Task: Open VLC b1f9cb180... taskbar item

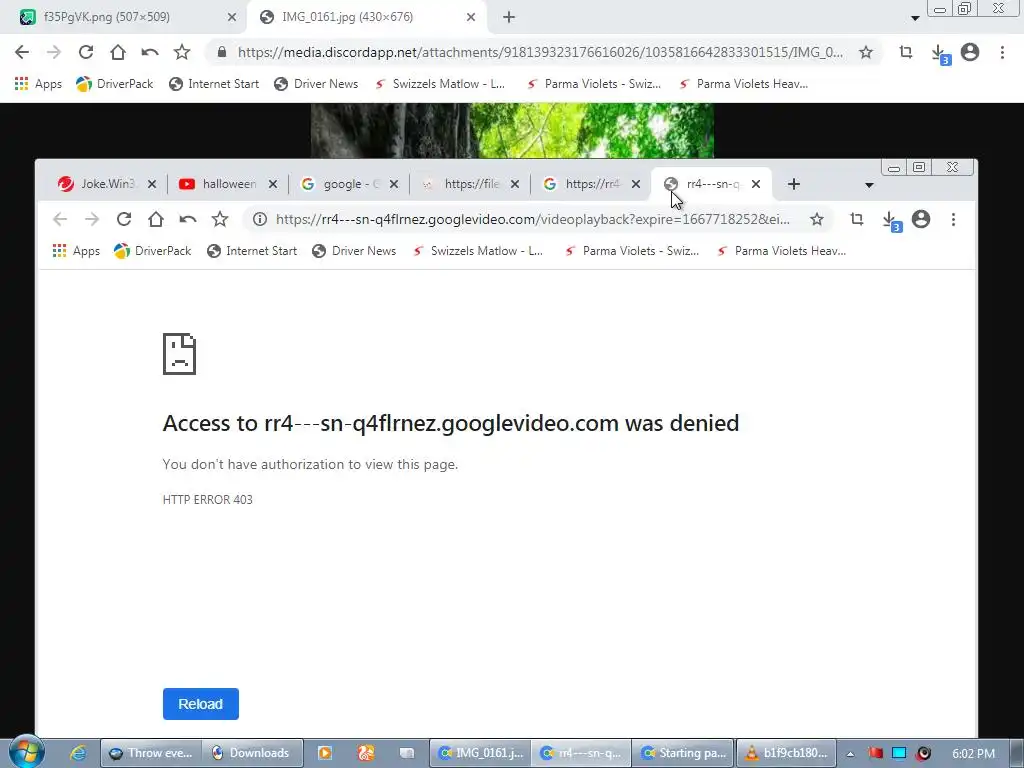Action: tap(786, 753)
